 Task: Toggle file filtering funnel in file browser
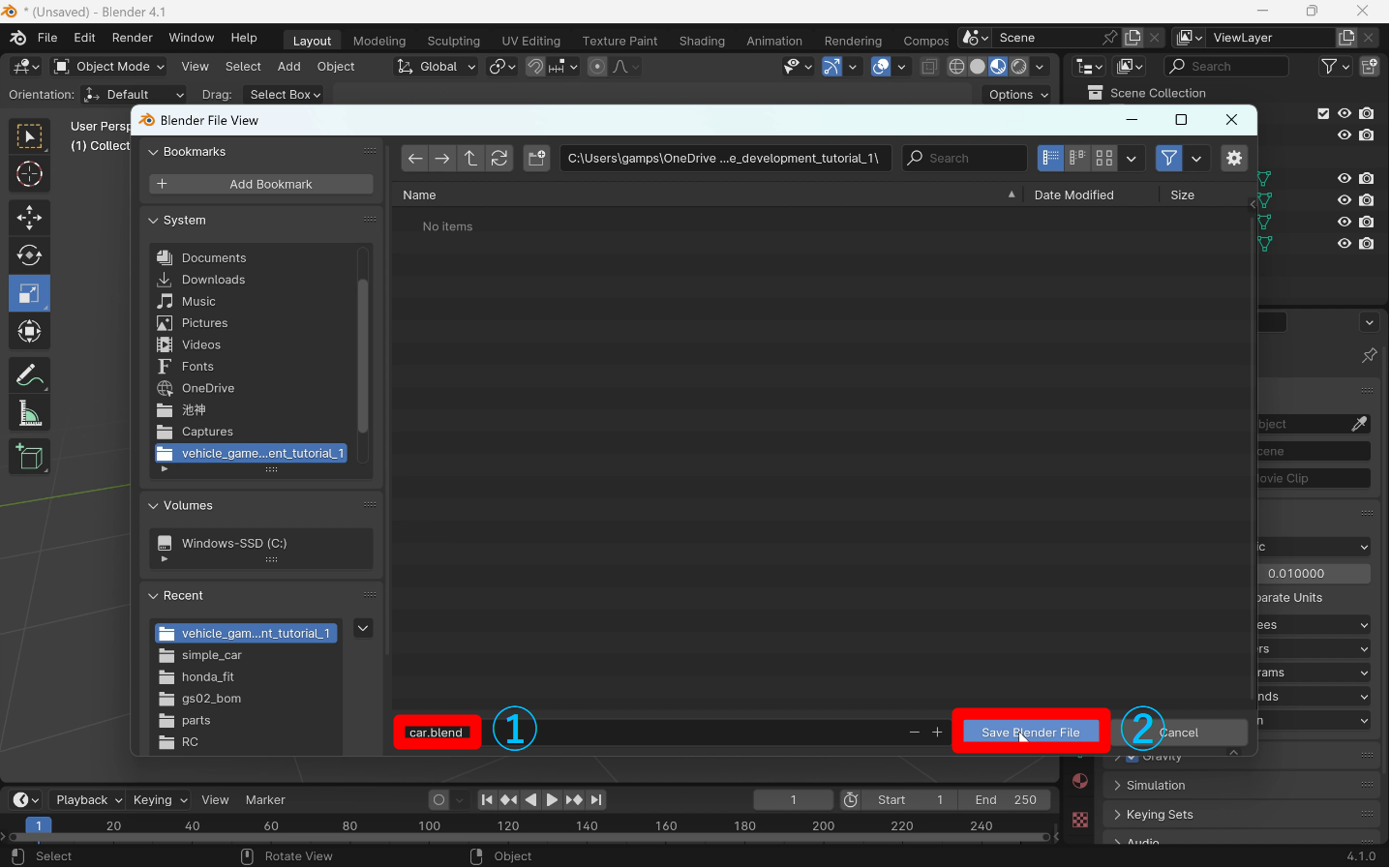pos(1169,158)
